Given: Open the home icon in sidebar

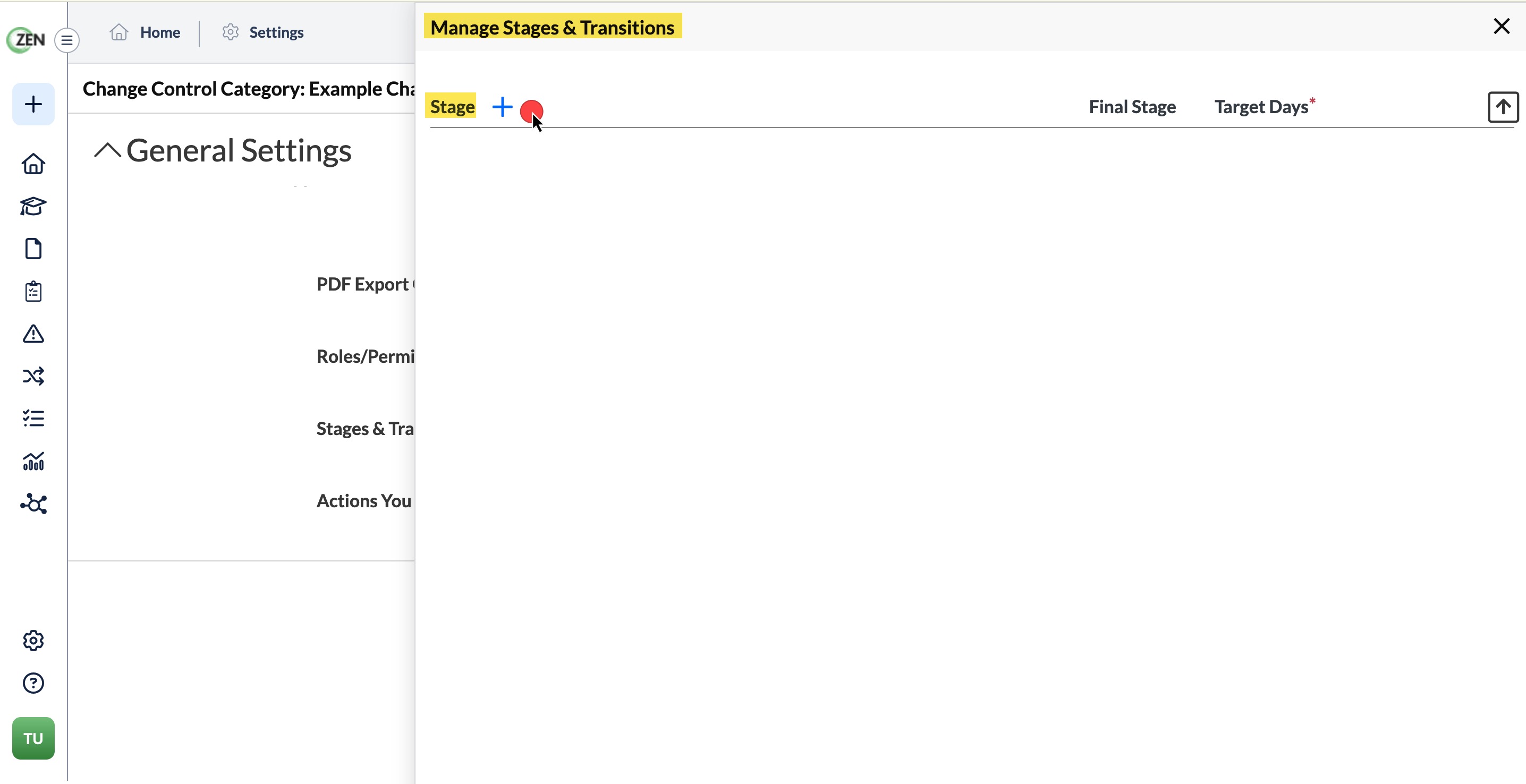Looking at the screenshot, I should (33, 164).
